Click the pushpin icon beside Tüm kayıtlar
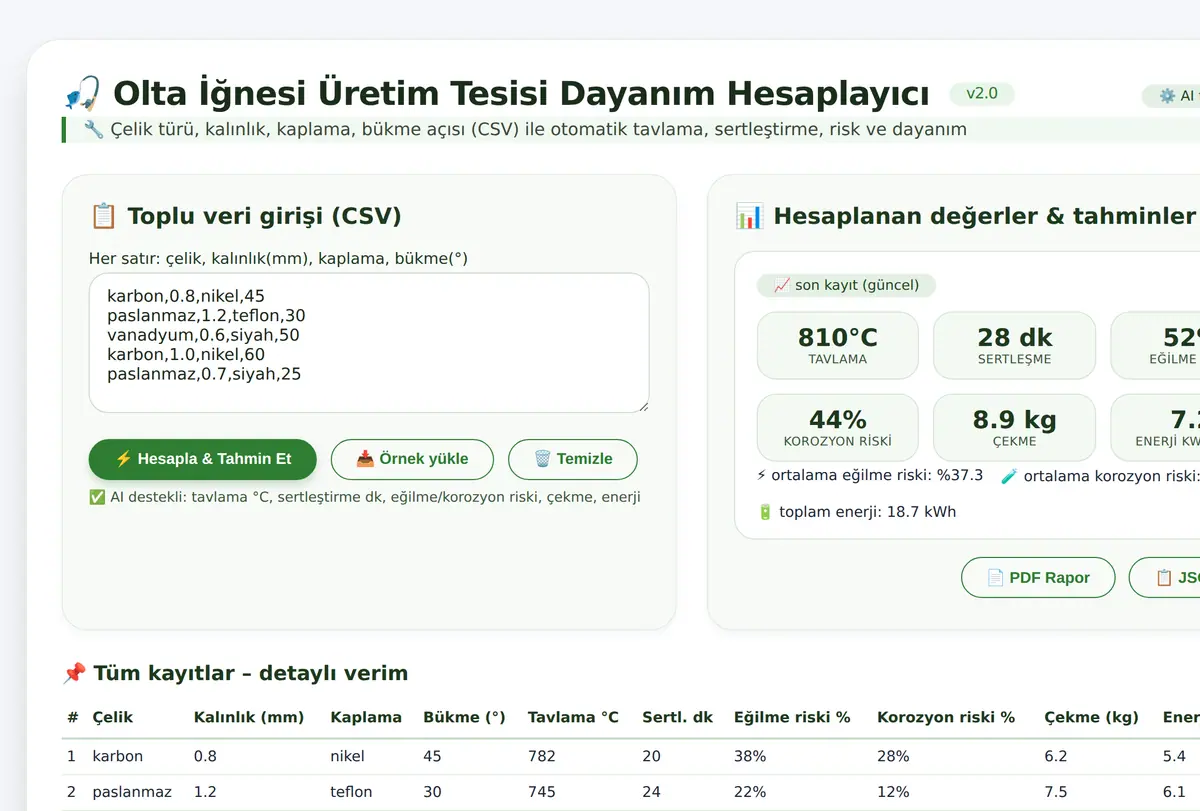 tap(74, 673)
